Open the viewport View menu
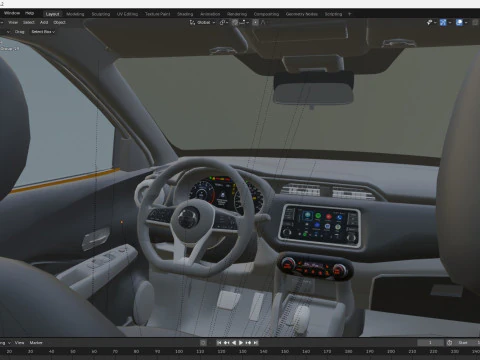Image resolution: width=480 pixels, height=360 pixels. [13, 22]
